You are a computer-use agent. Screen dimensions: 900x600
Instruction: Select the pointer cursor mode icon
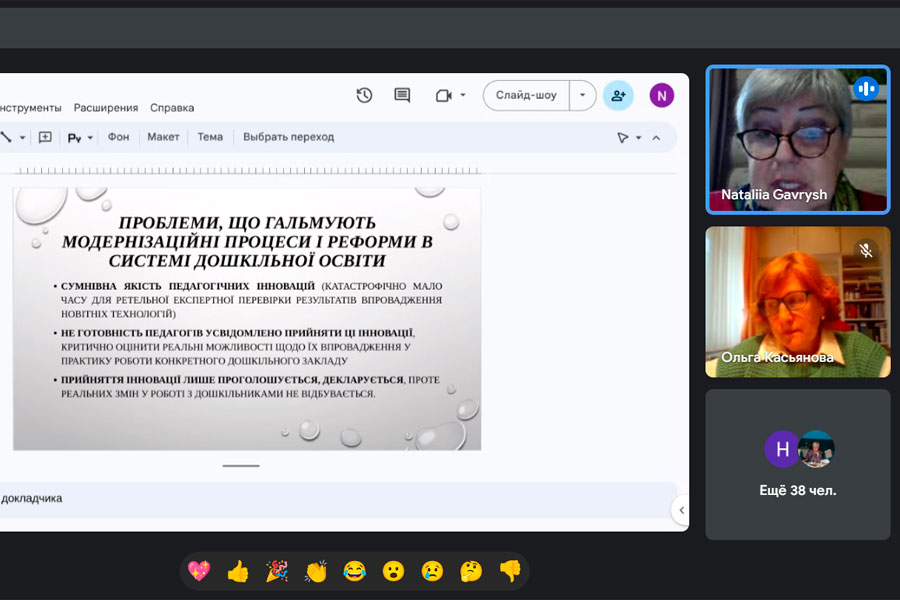(x=623, y=138)
